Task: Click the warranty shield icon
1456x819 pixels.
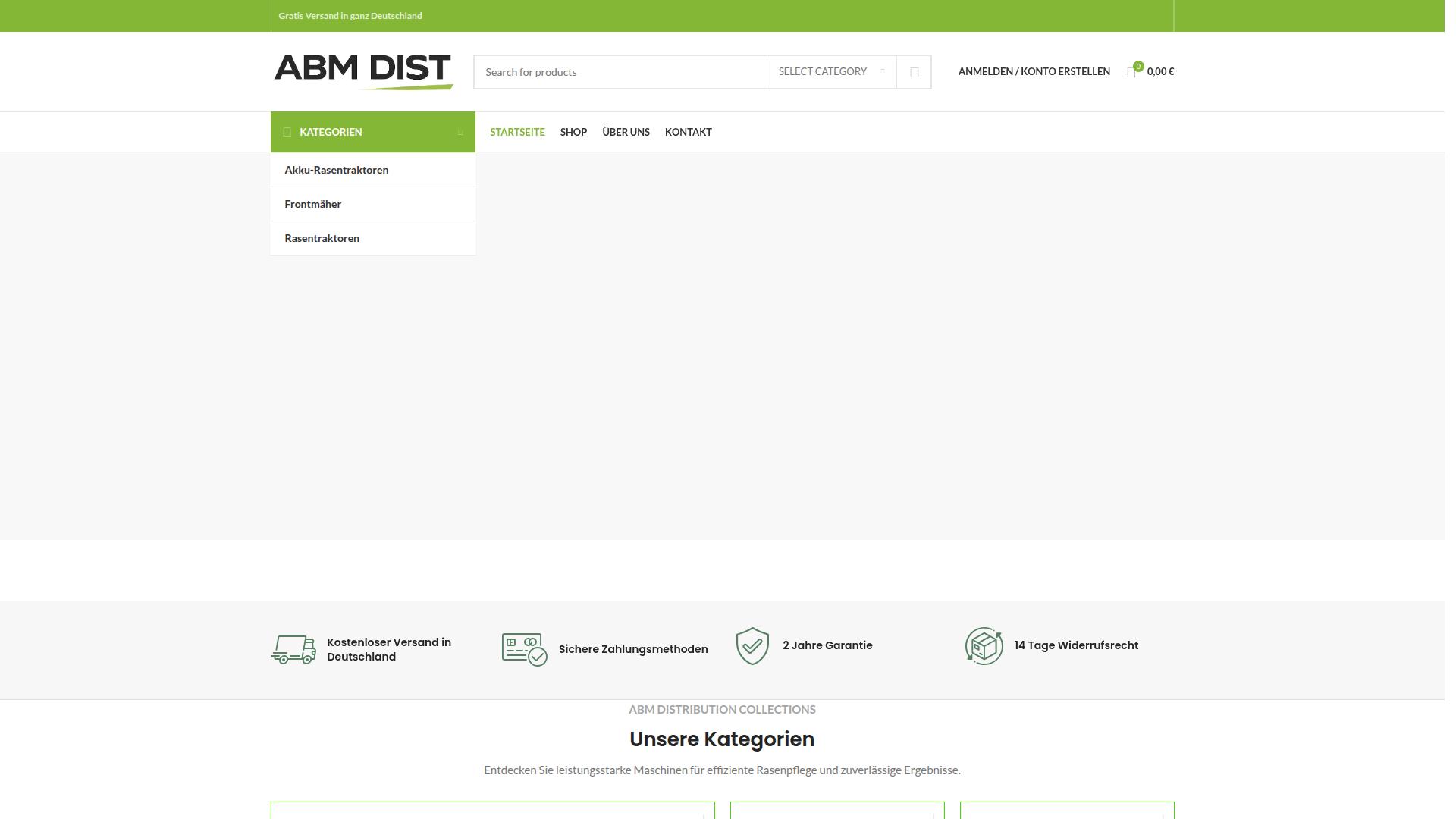Action: point(752,646)
